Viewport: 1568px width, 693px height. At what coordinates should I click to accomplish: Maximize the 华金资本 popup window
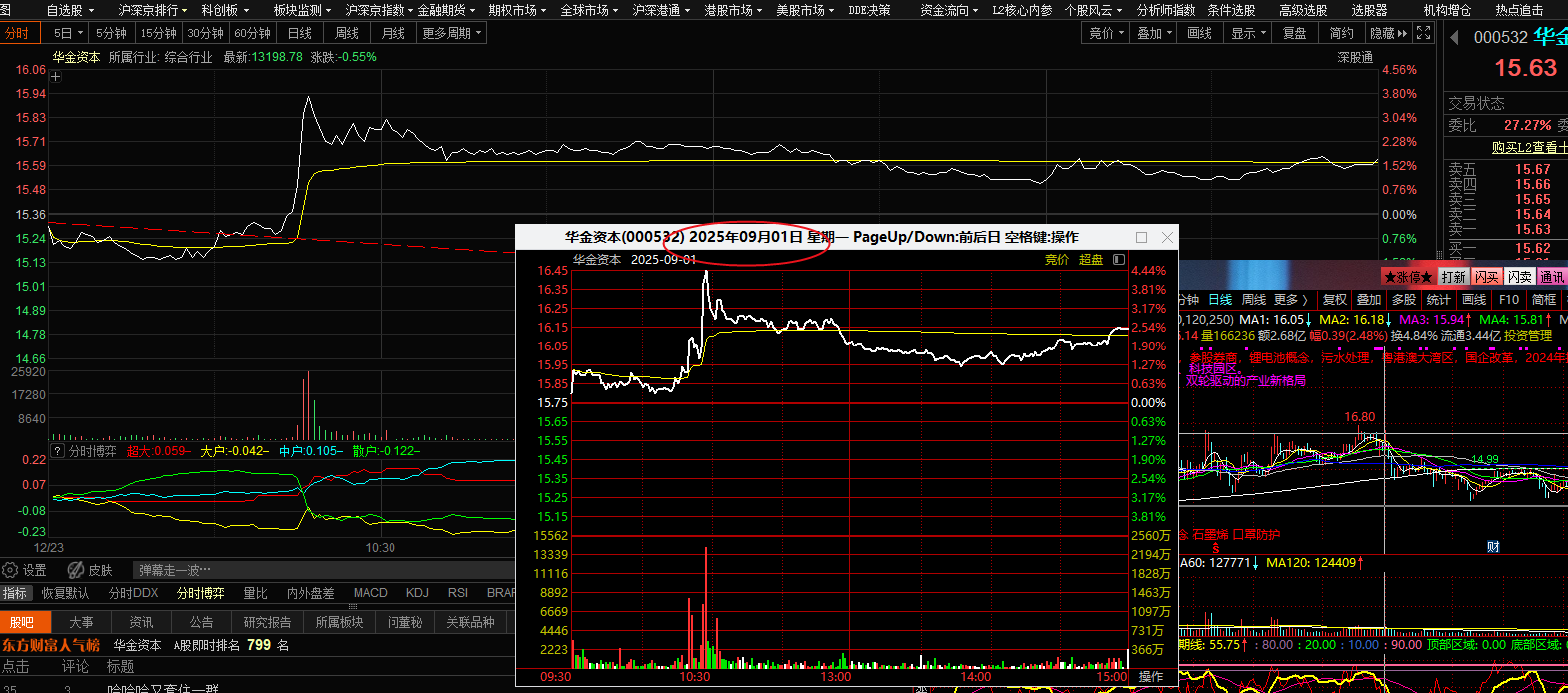pyautogui.click(x=1141, y=237)
